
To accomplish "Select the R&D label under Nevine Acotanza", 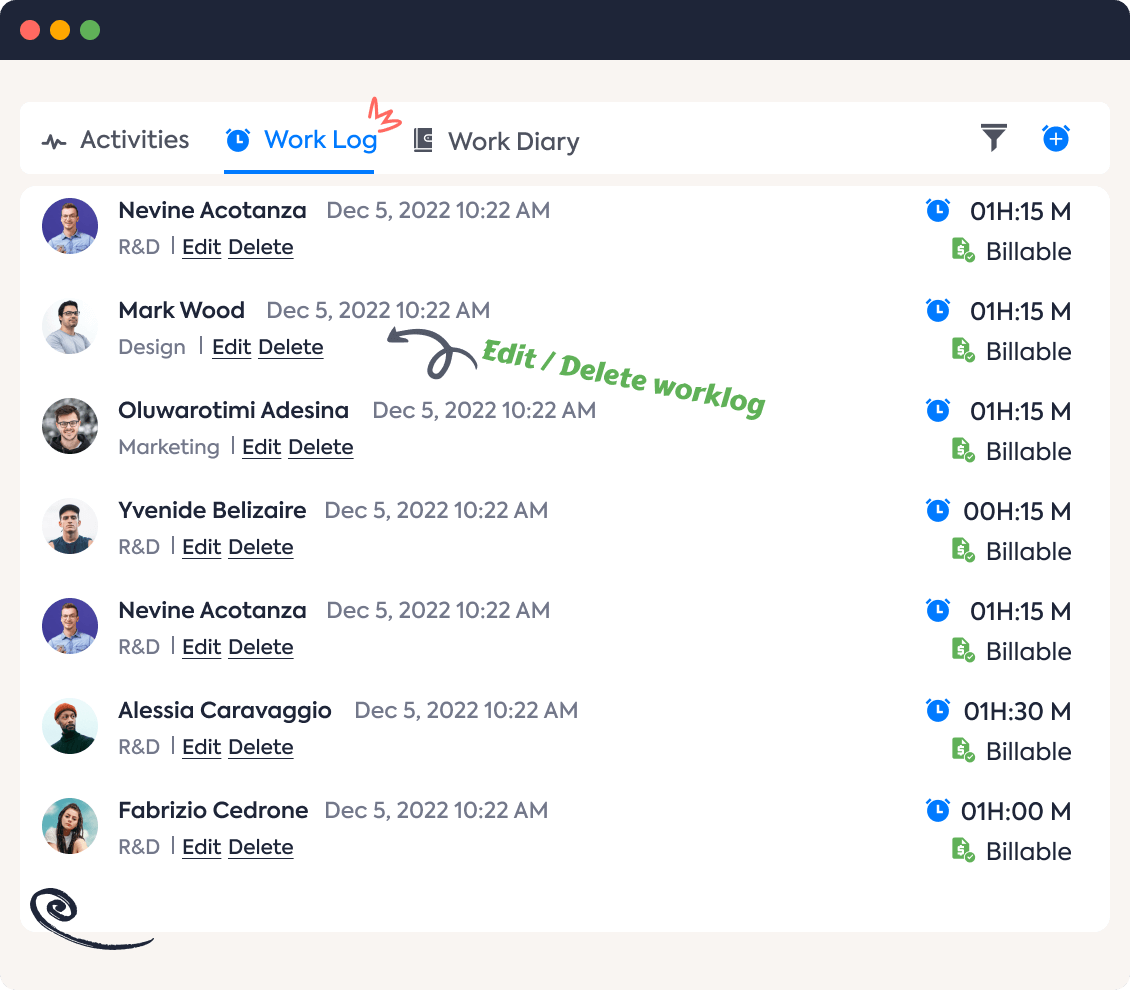I will (139, 246).
